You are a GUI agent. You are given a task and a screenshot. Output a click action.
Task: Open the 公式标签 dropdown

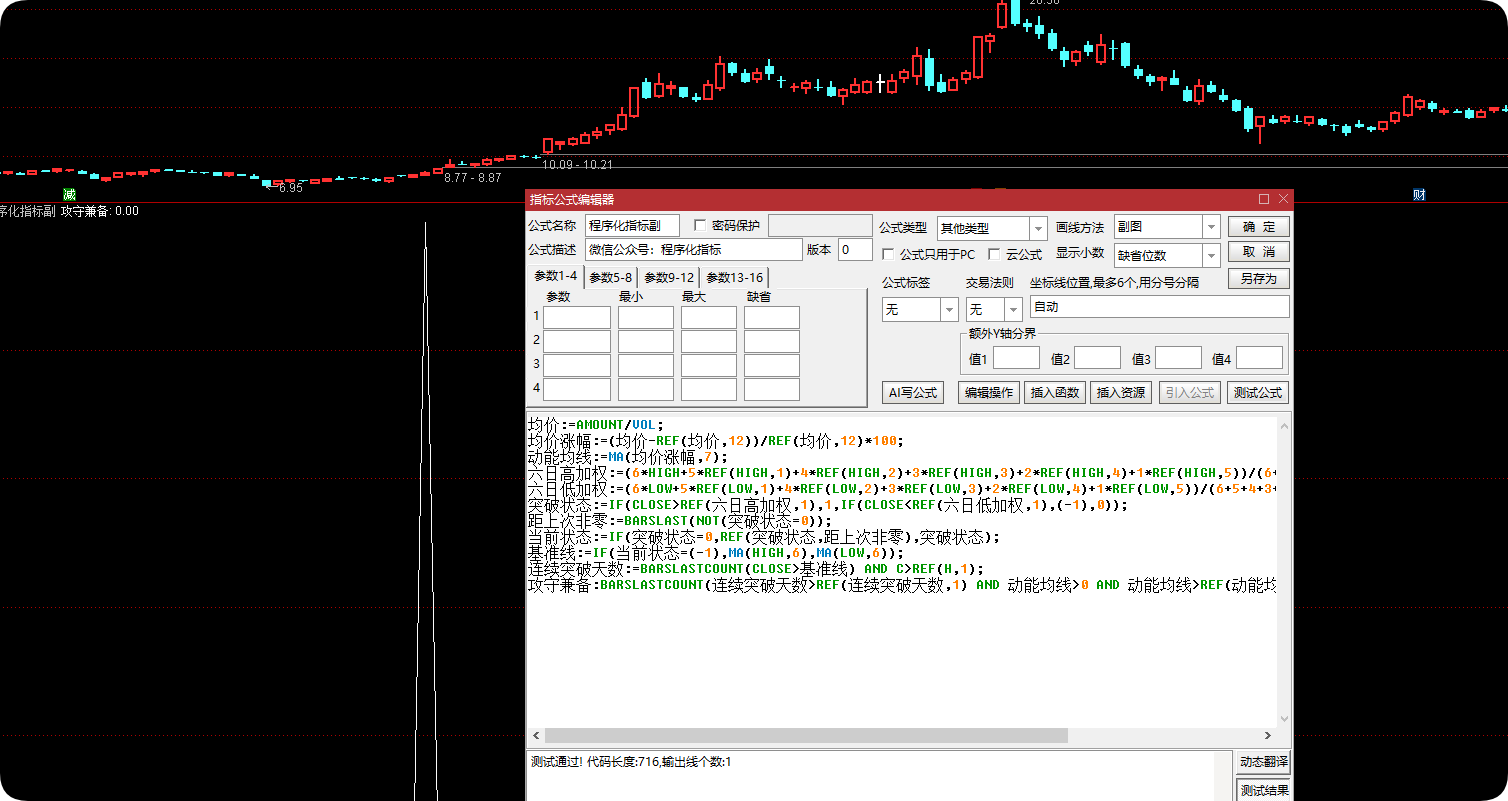coord(950,310)
